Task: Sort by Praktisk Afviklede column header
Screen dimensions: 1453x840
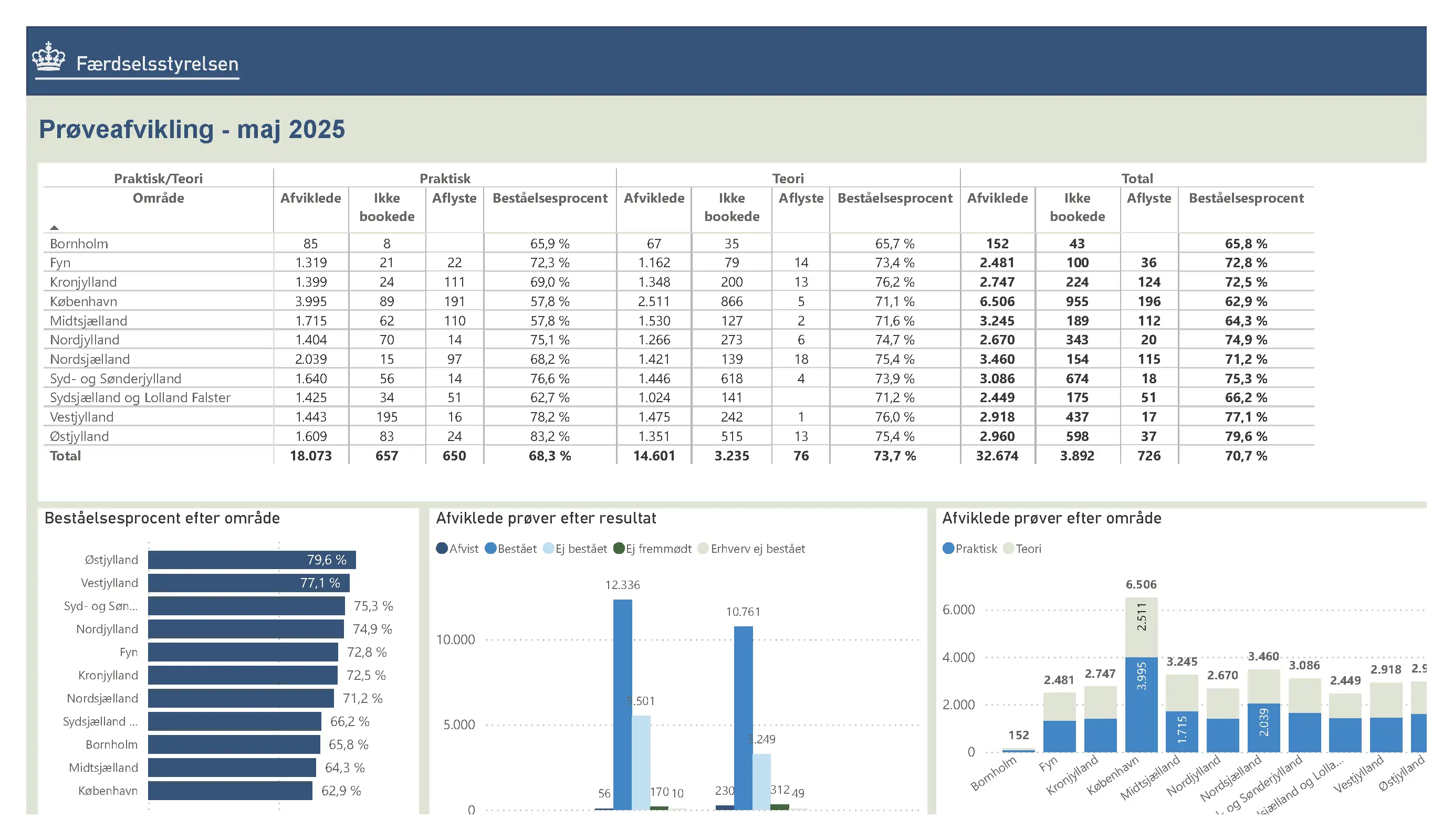Action: pos(310,198)
